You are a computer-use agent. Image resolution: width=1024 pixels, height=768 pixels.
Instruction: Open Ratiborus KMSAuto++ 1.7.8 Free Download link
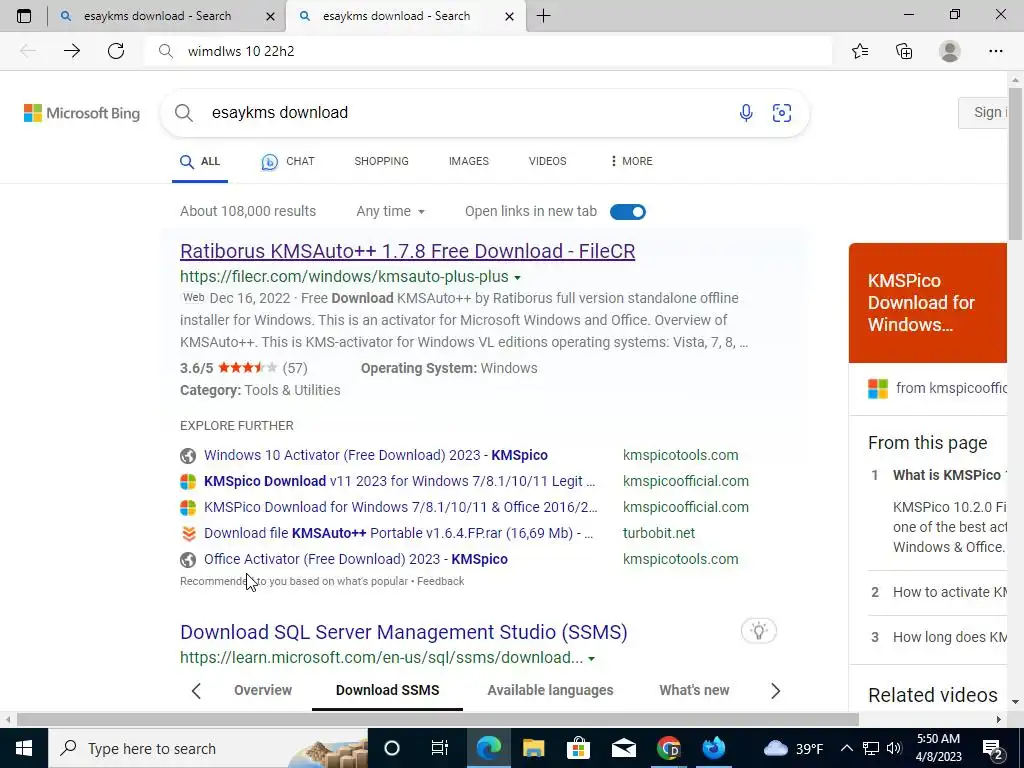(x=408, y=251)
